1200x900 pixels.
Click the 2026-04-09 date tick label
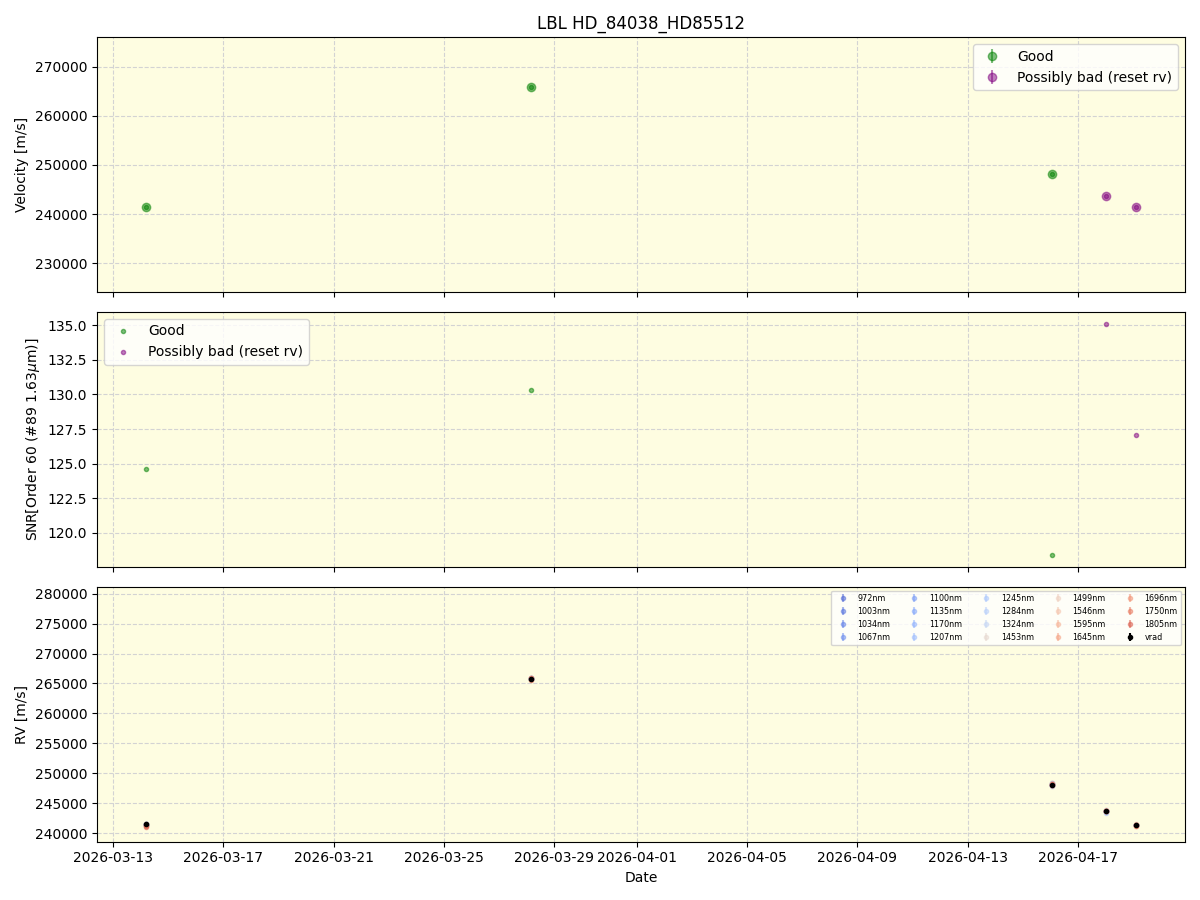(858, 857)
